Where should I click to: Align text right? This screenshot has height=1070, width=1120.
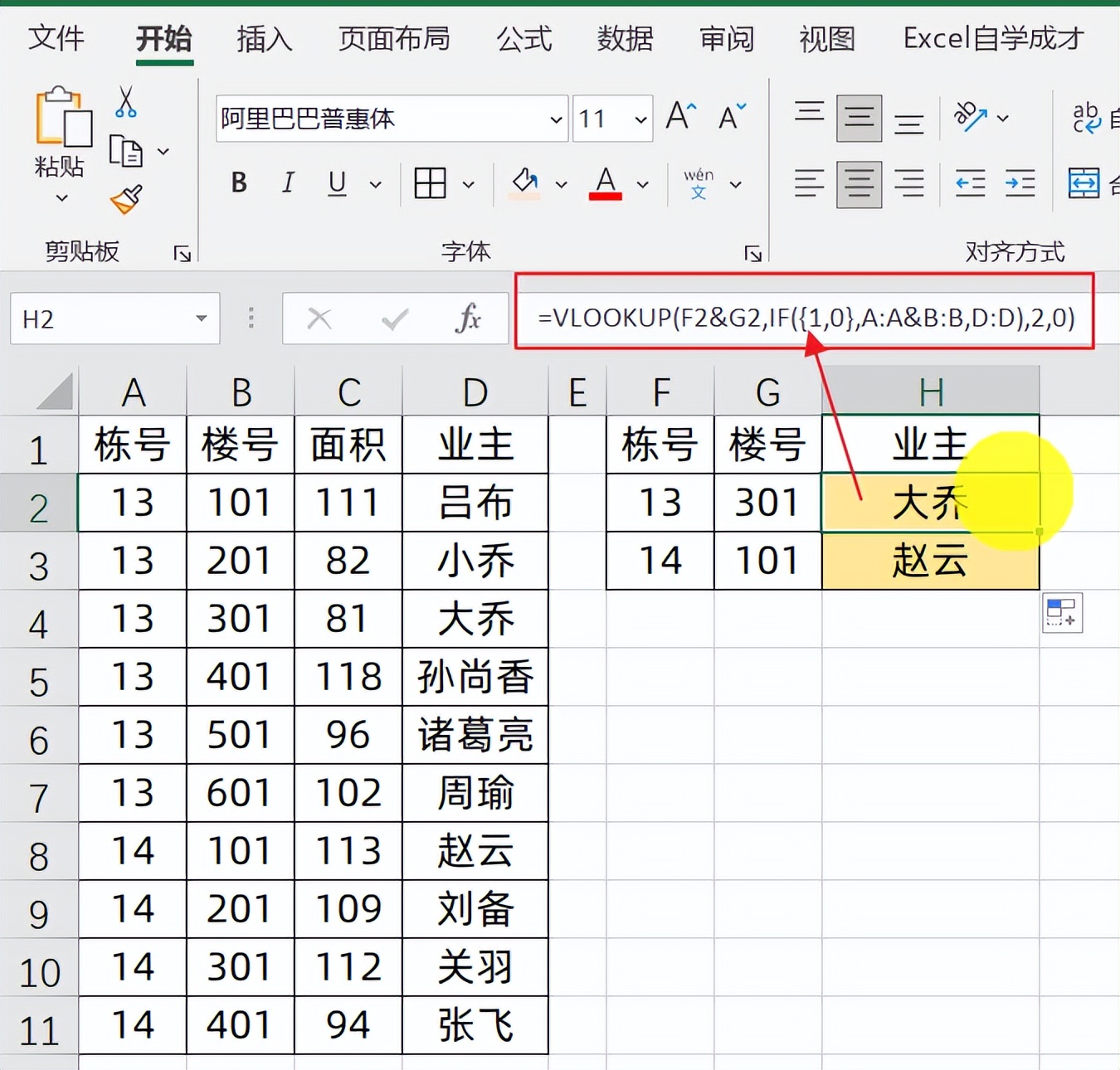tap(909, 183)
